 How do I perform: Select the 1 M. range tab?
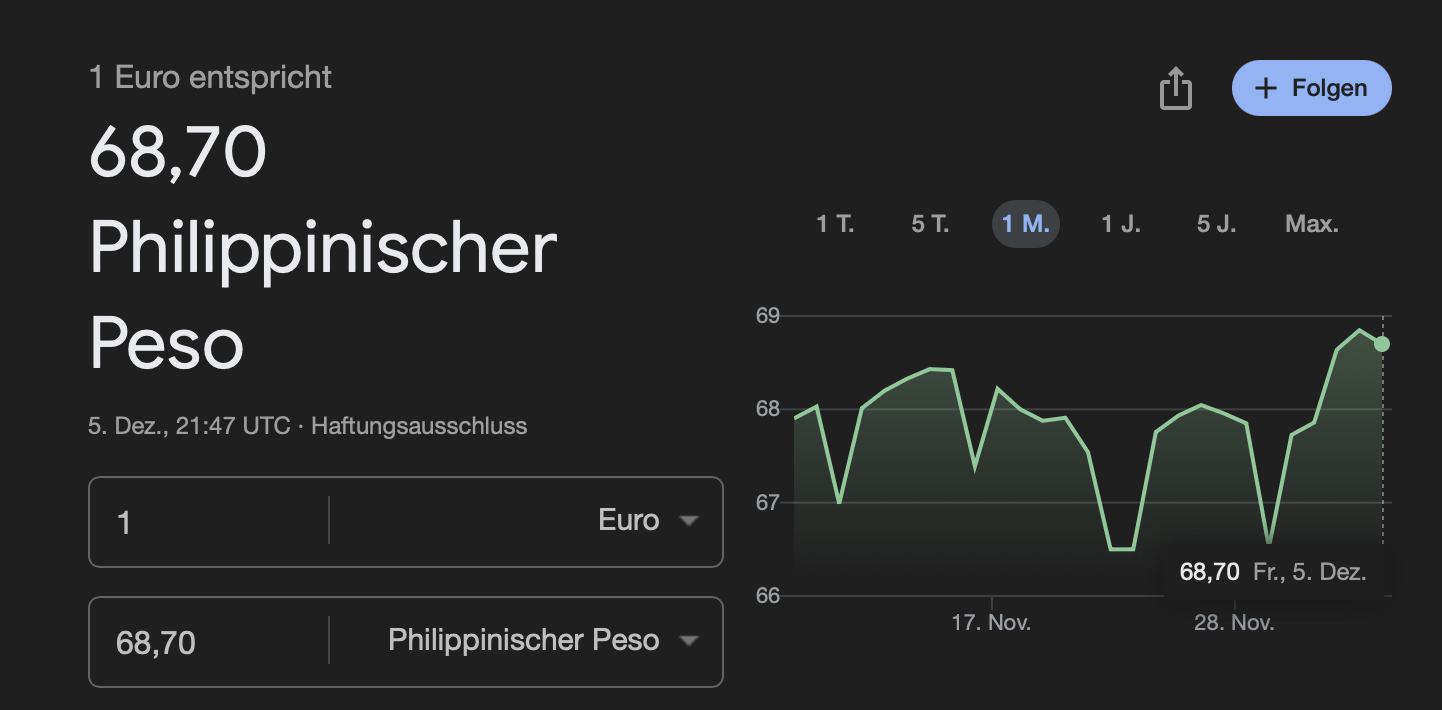1025,224
